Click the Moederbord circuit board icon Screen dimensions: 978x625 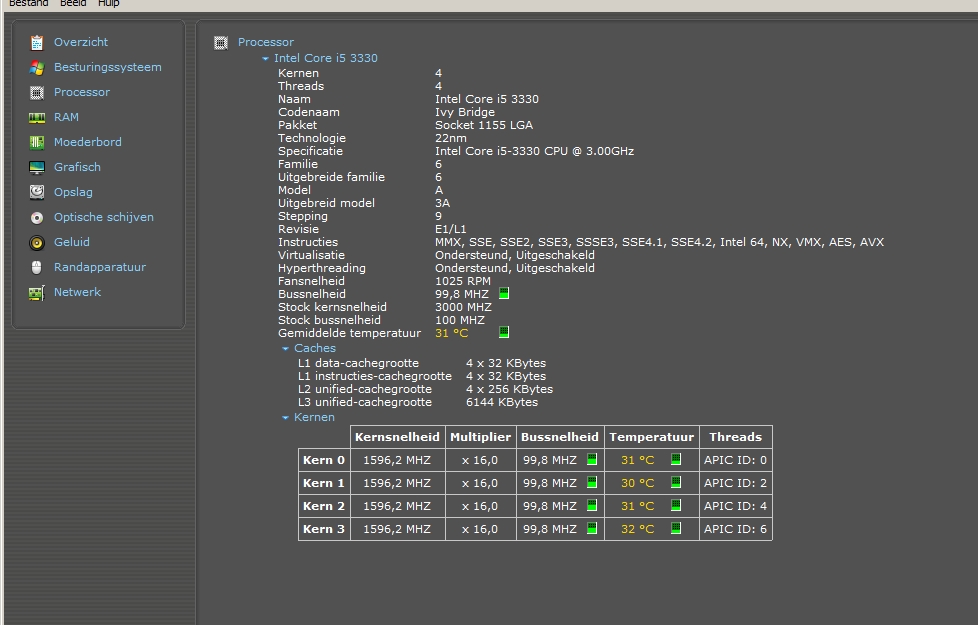coord(37,142)
